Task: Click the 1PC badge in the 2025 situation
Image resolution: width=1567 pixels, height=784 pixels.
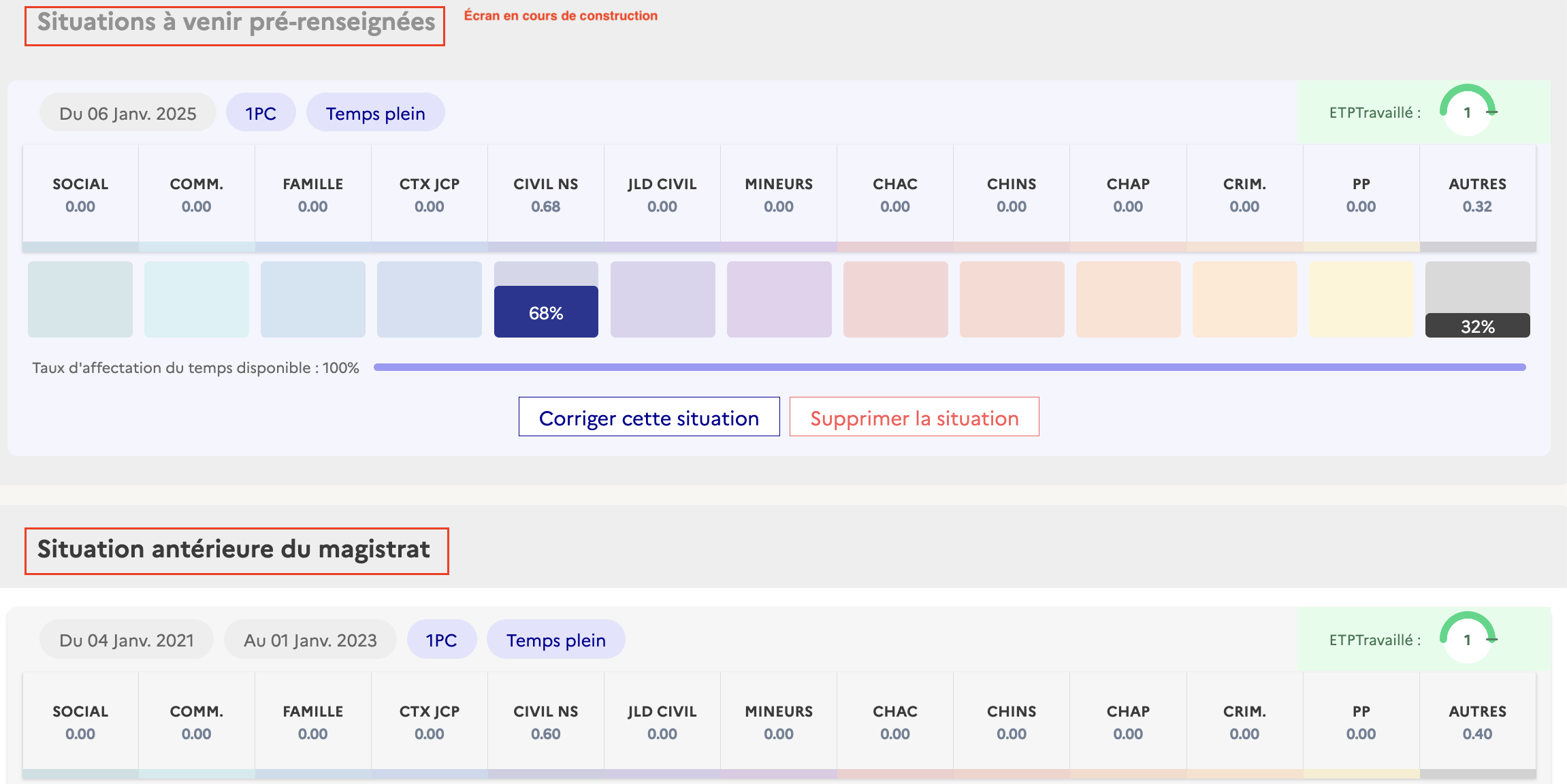Action: click(261, 113)
